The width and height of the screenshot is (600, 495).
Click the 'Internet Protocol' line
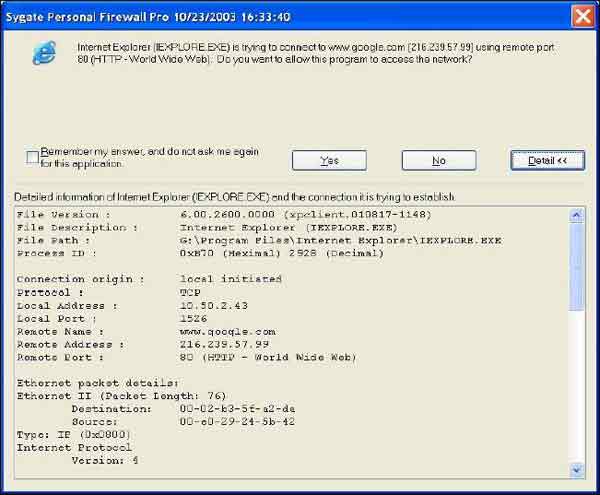[x=74, y=448]
